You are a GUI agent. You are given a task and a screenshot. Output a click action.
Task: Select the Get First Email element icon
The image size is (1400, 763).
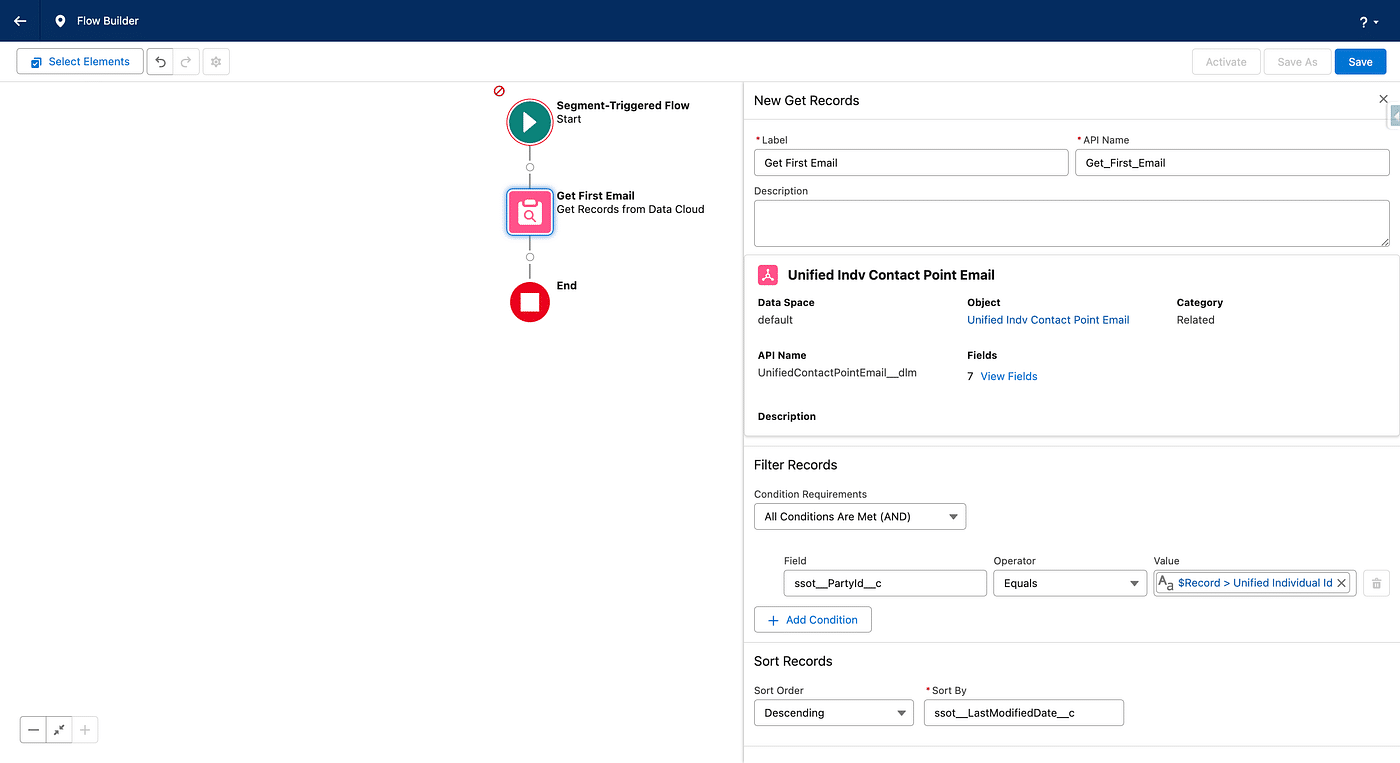pos(529,212)
